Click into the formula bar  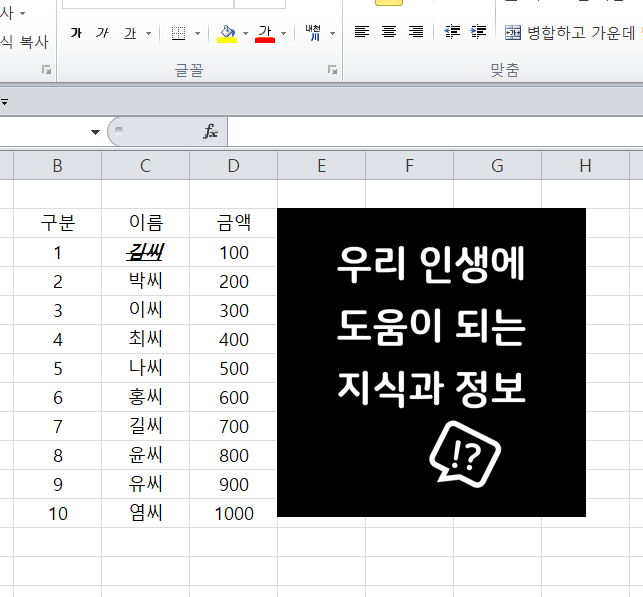pos(435,132)
